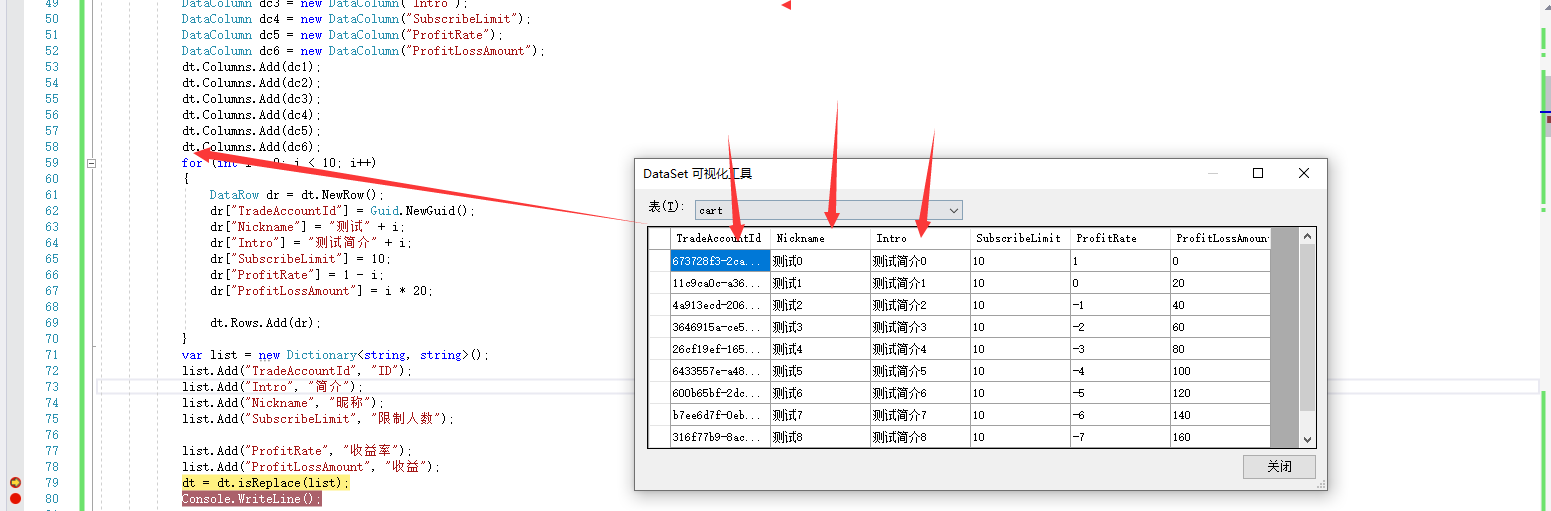The image size is (1551, 511).
Task: Click the row header of the 测试4 row
Action: coord(659,349)
